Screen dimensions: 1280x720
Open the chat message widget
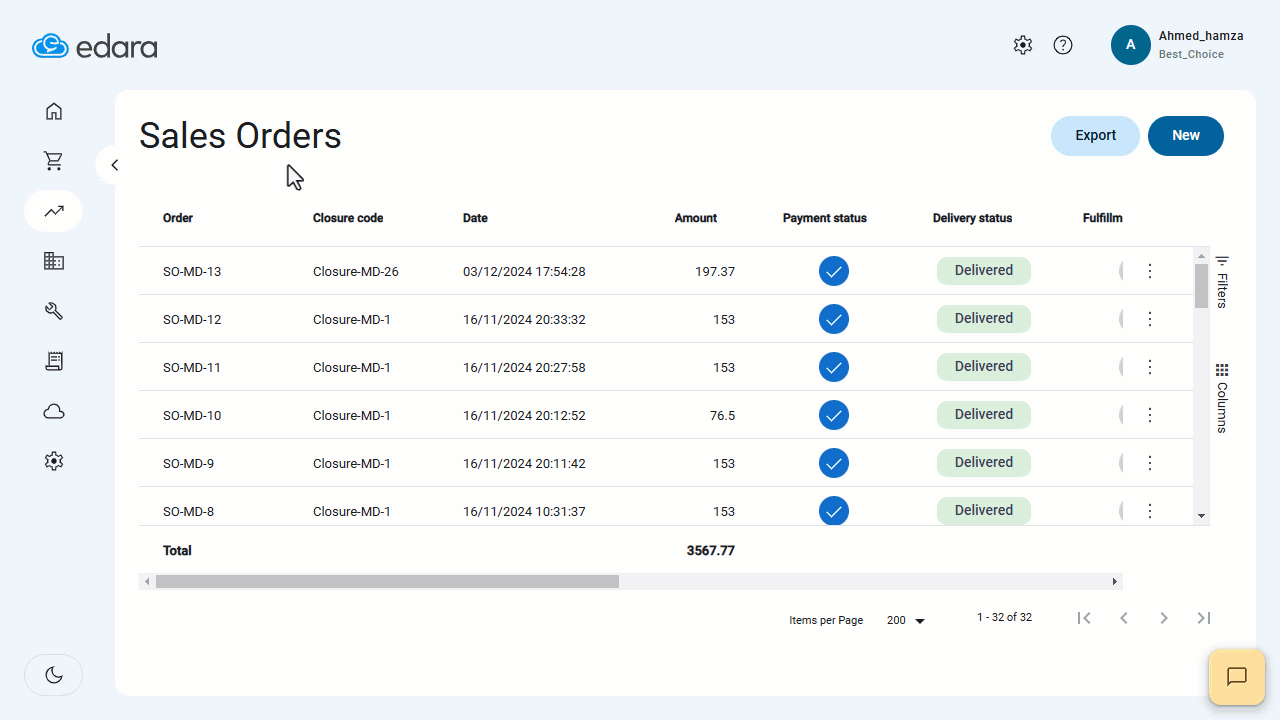click(1237, 677)
